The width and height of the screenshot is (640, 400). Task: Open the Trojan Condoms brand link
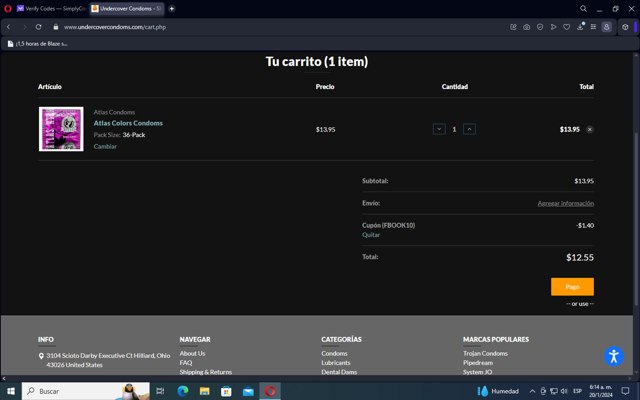click(x=485, y=353)
